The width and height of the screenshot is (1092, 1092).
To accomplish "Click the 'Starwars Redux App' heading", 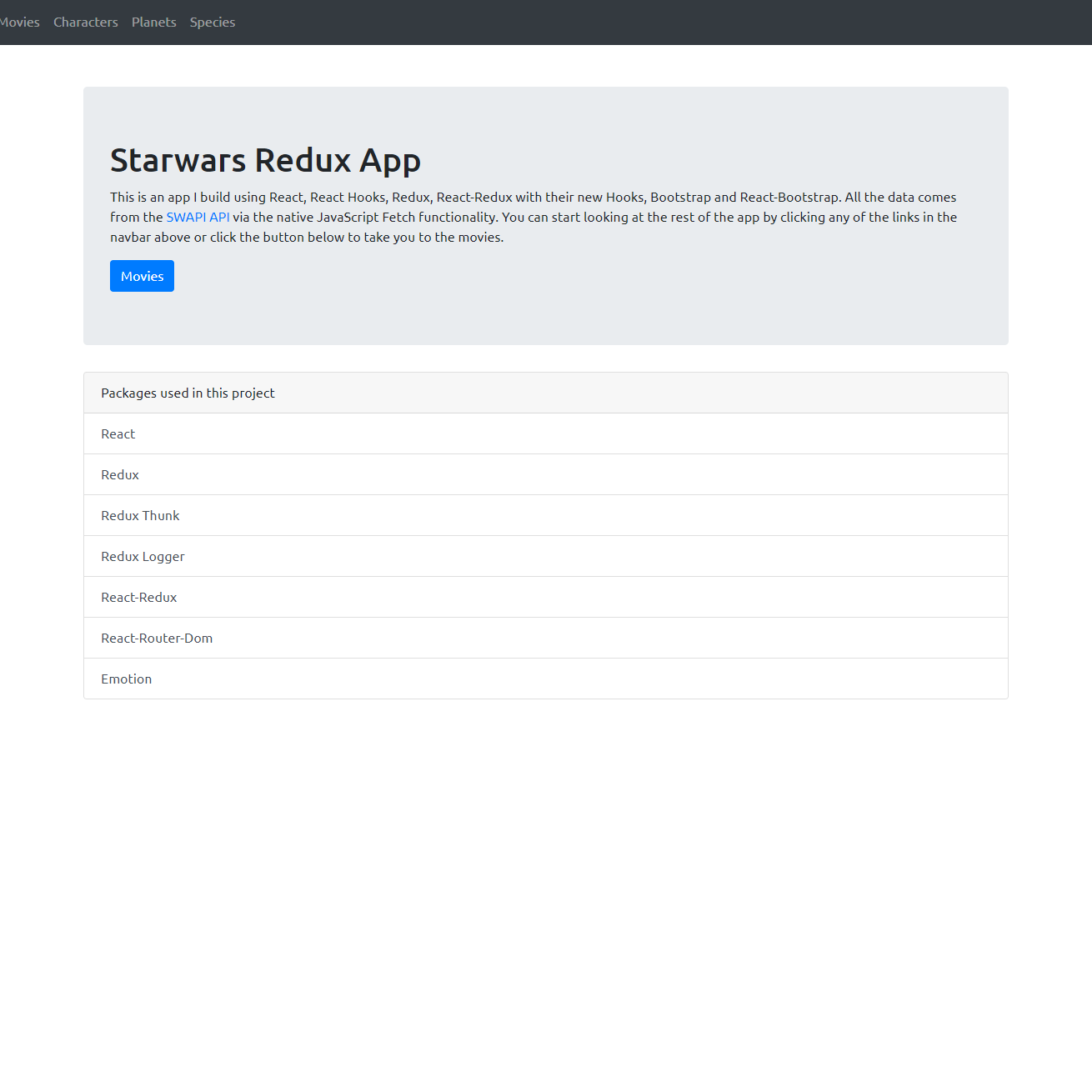I will [265, 160].
